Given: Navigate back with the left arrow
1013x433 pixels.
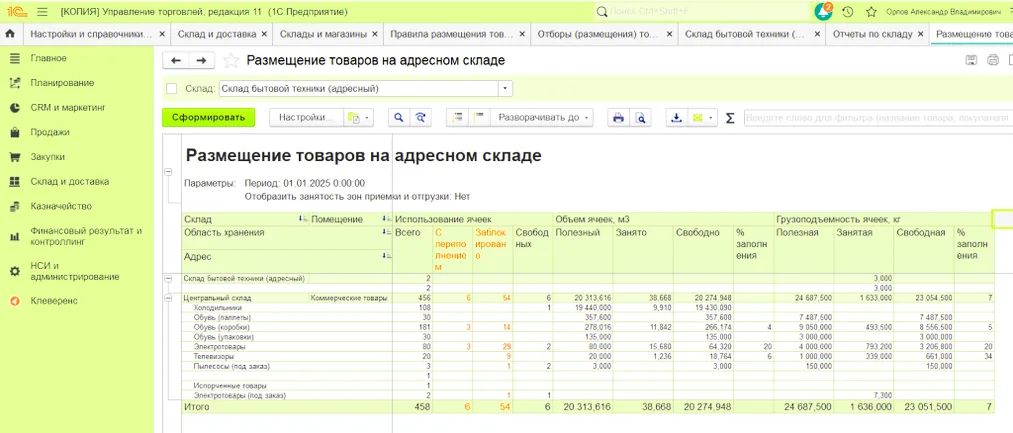Looking at the screenshot, I should [175, 60].
